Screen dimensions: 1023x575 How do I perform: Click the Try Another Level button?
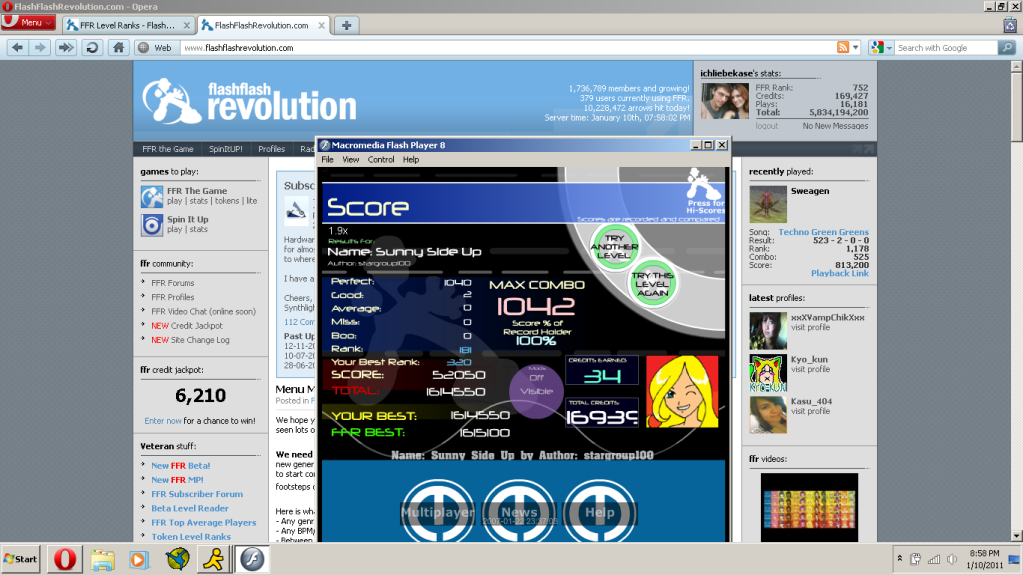click(614, 243)
